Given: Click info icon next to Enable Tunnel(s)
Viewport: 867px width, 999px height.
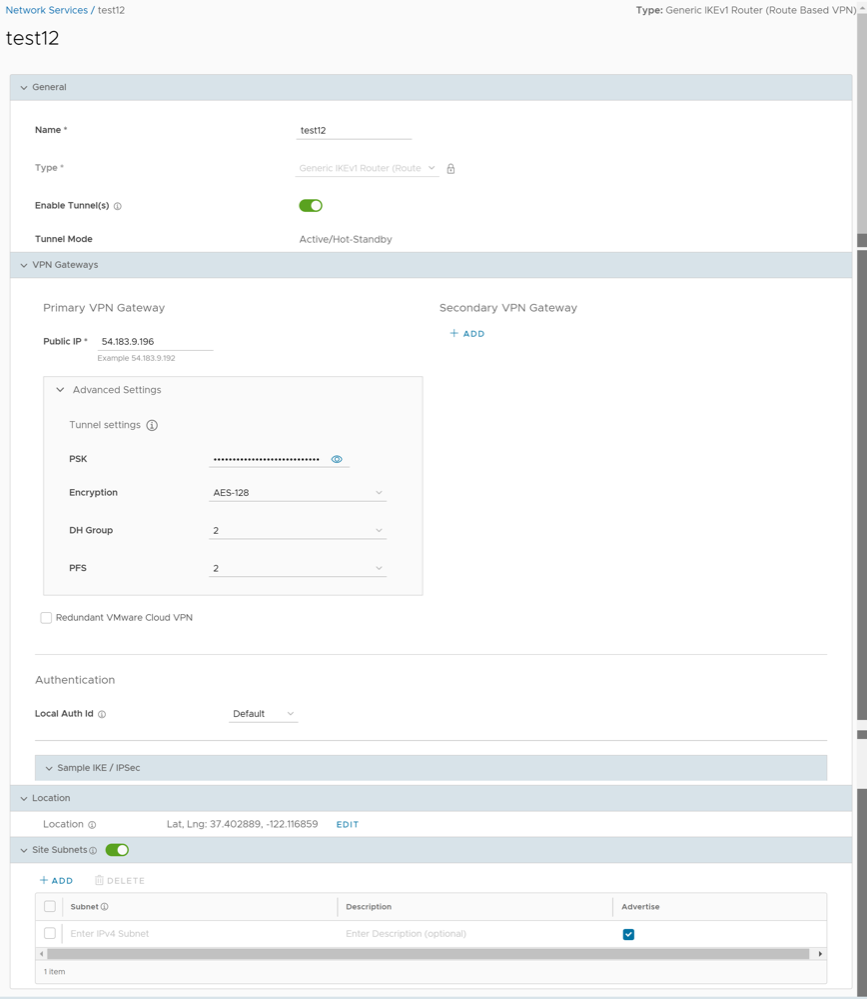Looking at the screenshot, I should point(118,207).
